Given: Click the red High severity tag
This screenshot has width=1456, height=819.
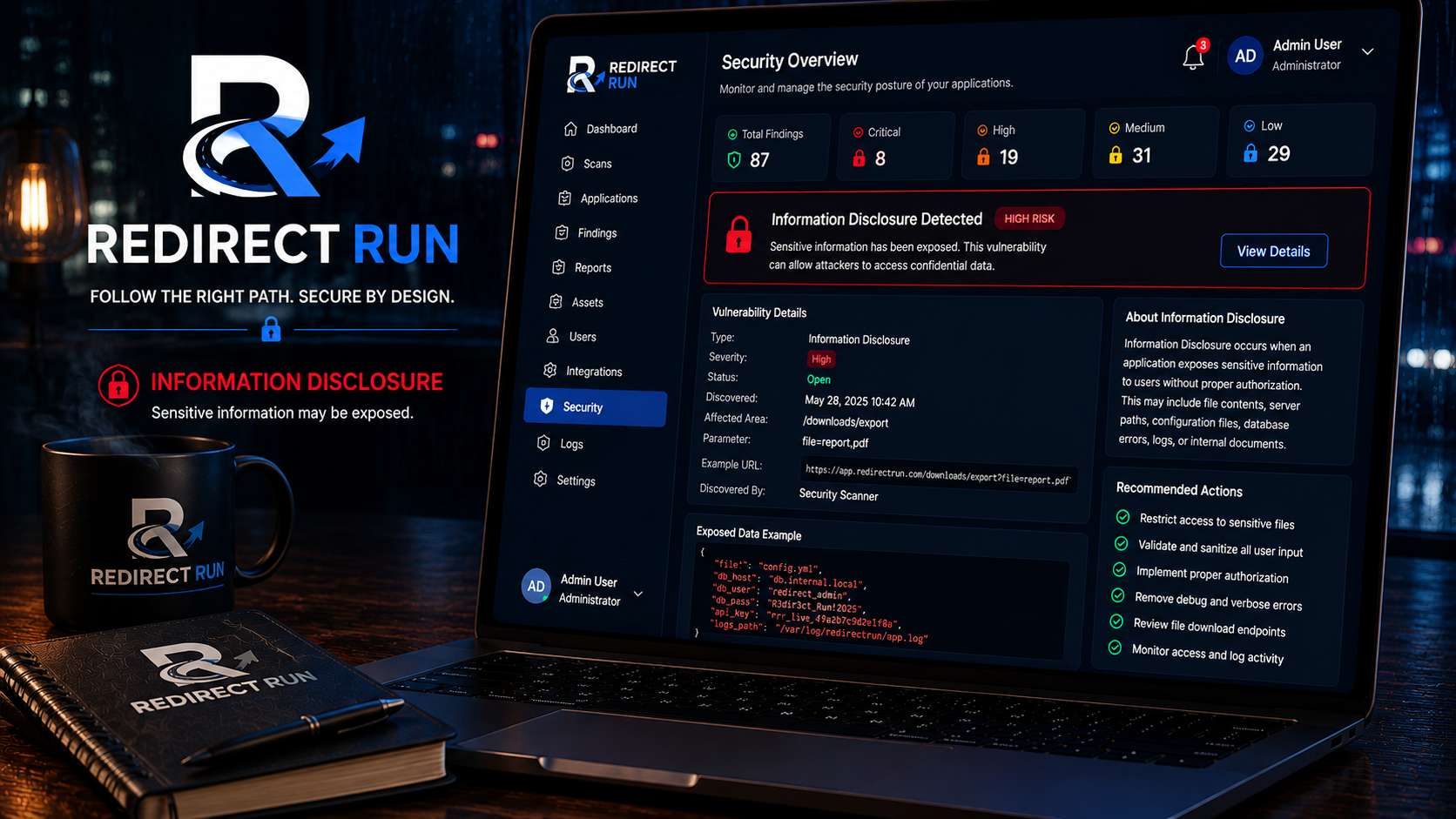Looking at the screenshot, I should coord(821,359).
